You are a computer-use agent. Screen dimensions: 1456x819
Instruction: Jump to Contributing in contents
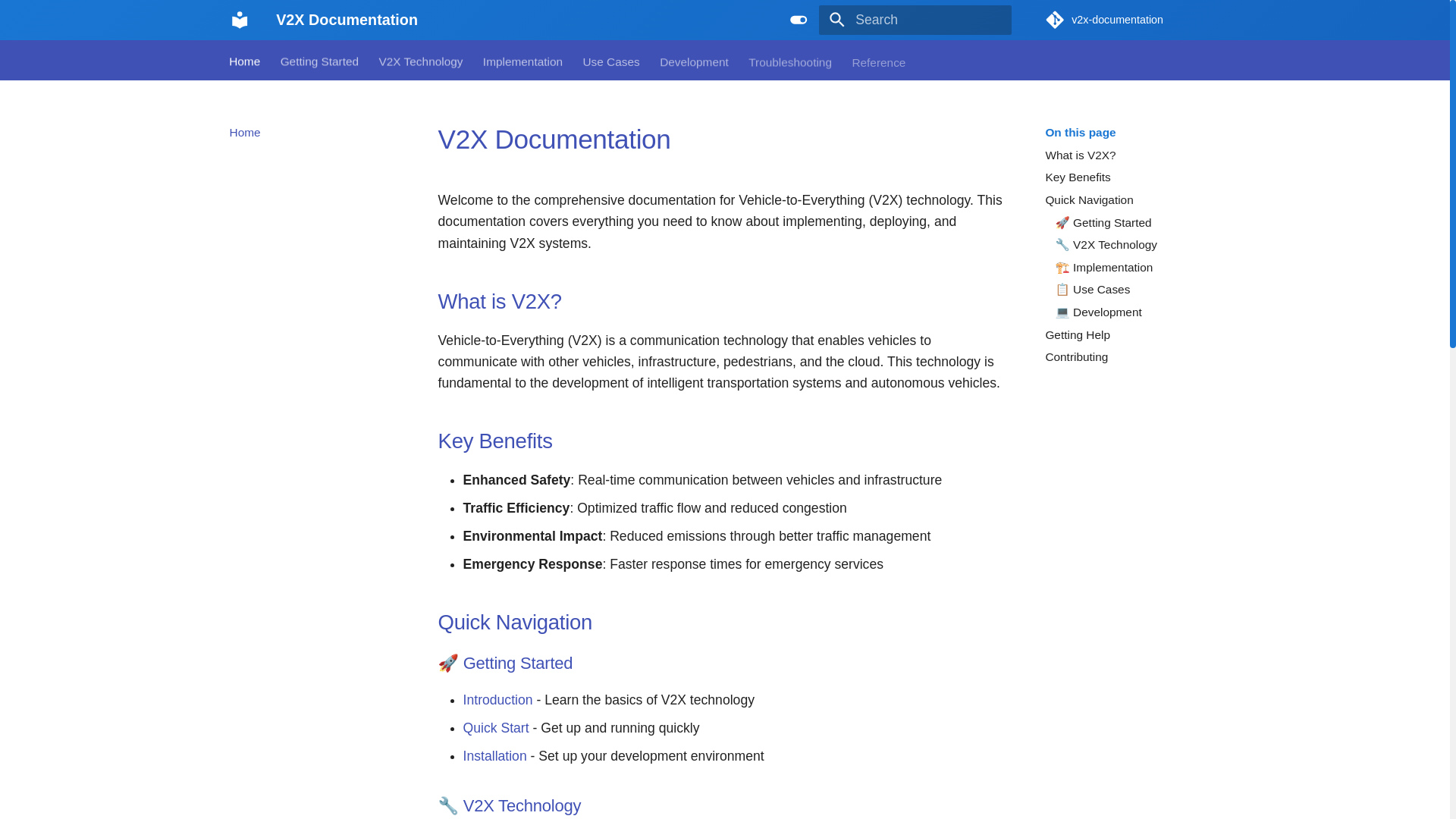point(1076,357)
